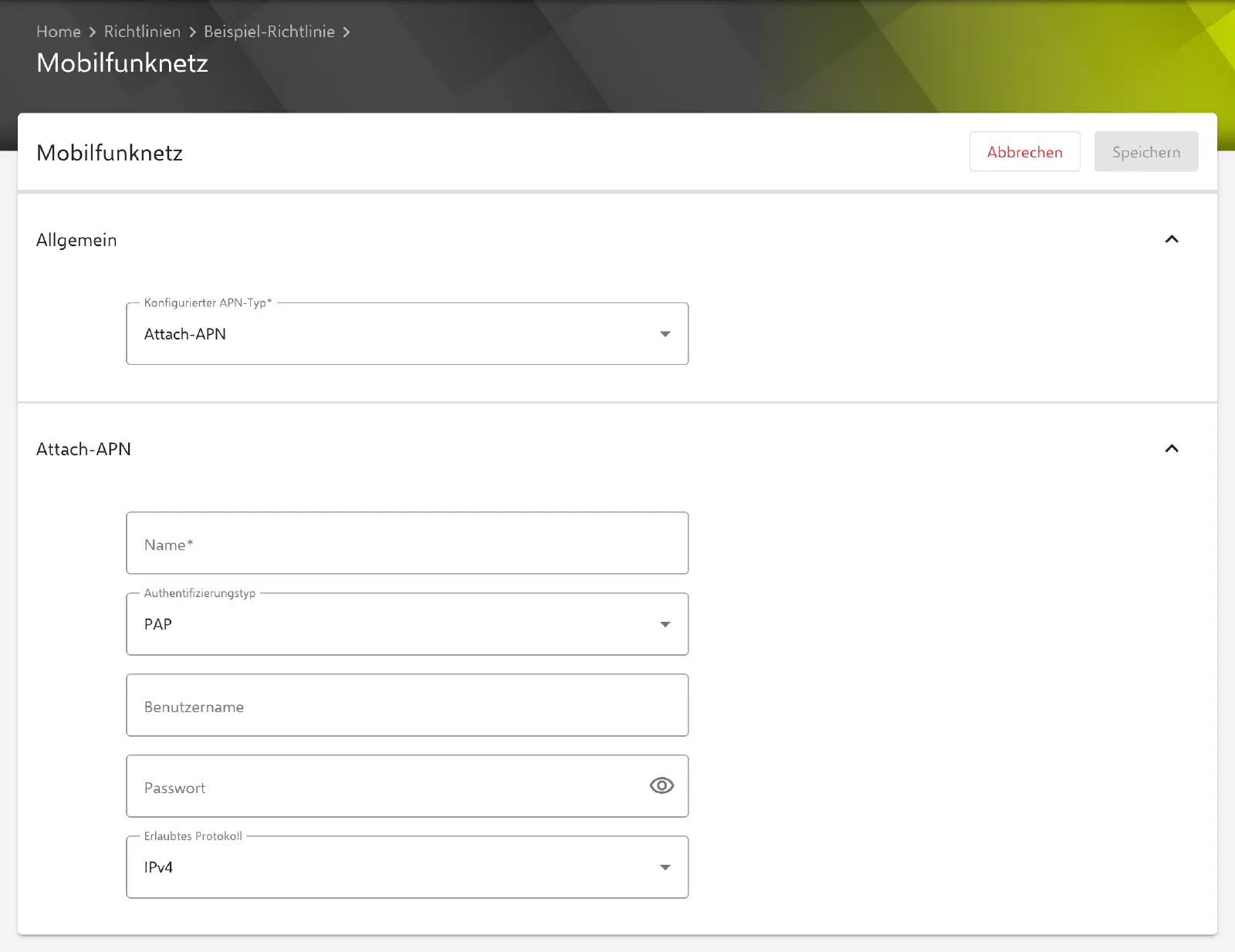Click the Abbrechen button
Viewport: 1235px width, 952px height.
[x=1024, y=152]
